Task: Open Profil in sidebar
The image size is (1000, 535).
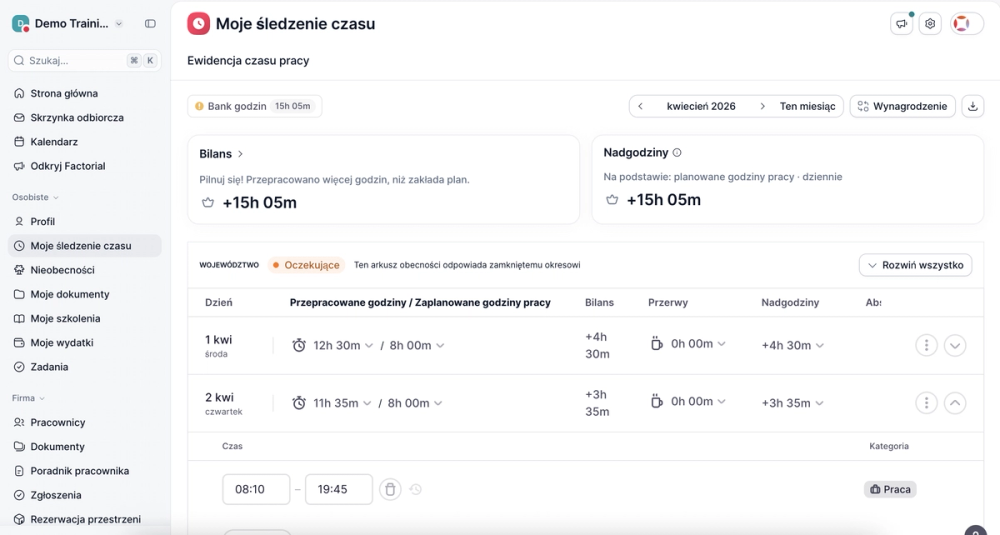Action: point(84,221)
